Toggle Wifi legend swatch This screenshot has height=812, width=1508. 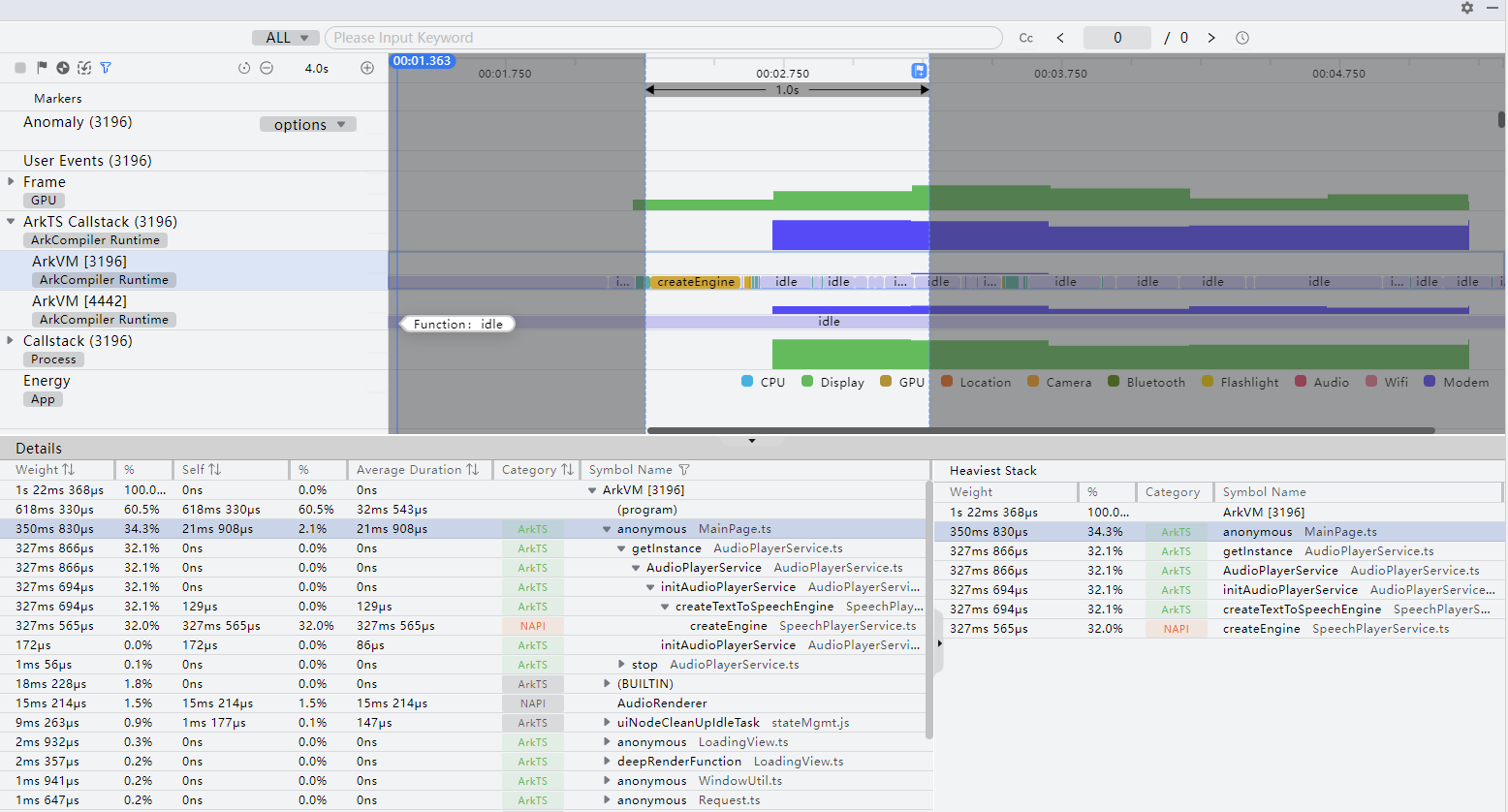[1371, 381]
